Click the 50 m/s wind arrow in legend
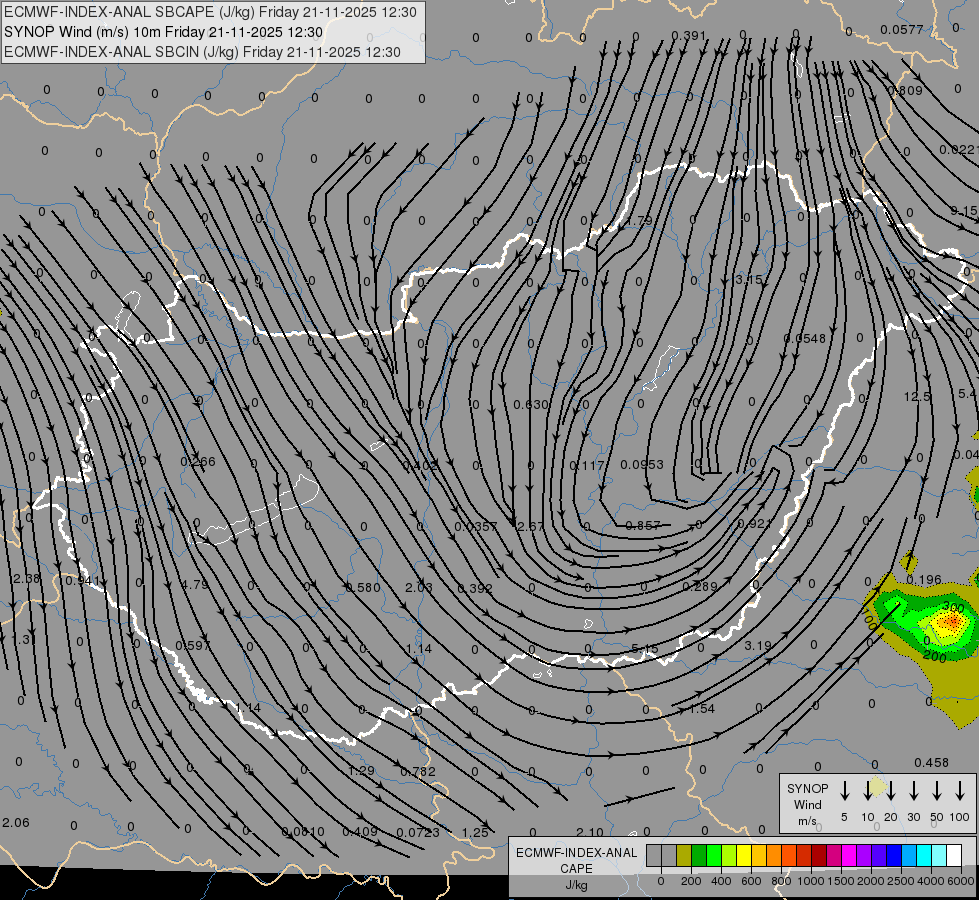Image resolution: width=979 pixels, height=900 pixels. pyautogui.click(x=937, y=791)
